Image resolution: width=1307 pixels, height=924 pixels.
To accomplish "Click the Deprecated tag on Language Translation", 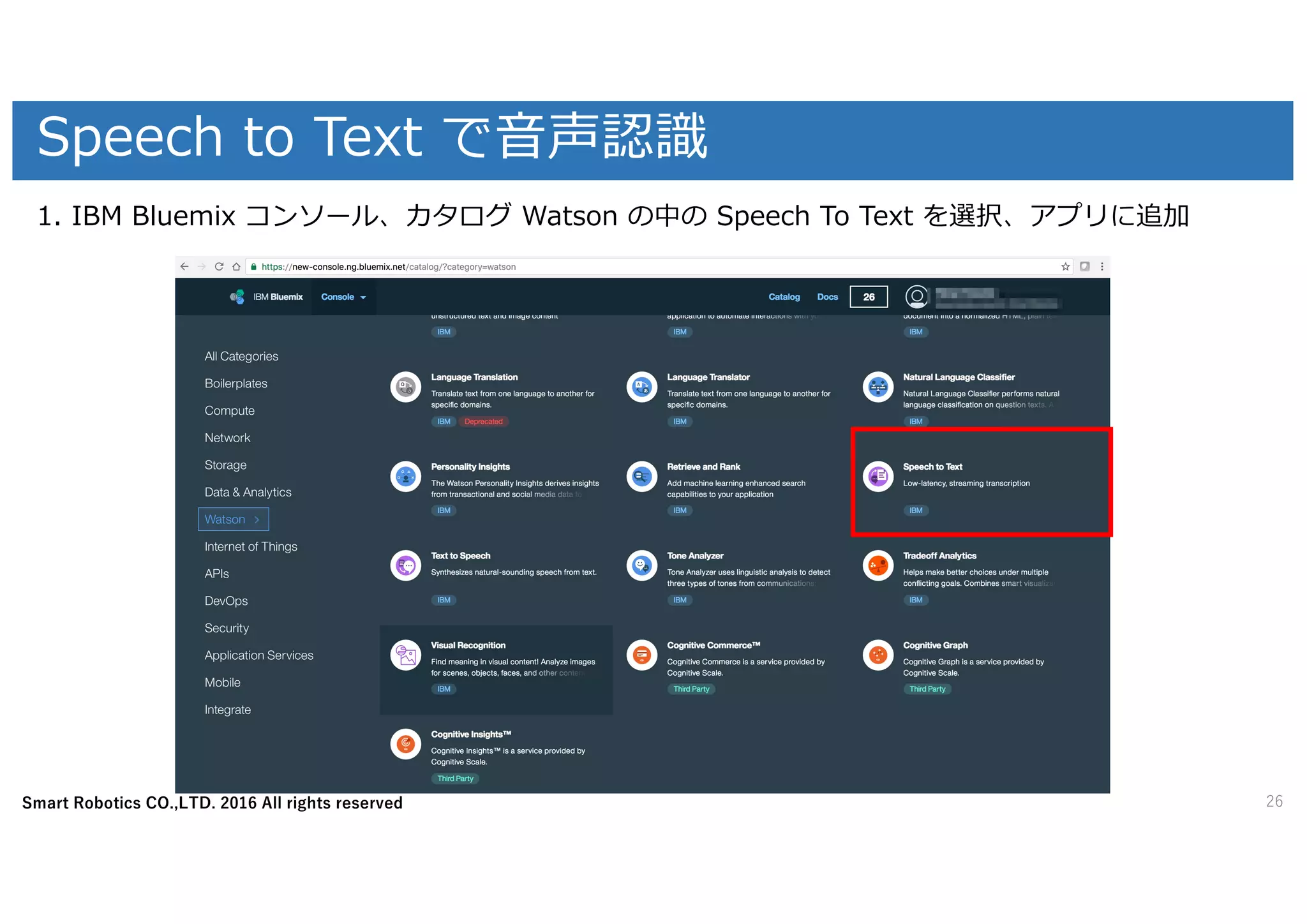I will (483, 421).
